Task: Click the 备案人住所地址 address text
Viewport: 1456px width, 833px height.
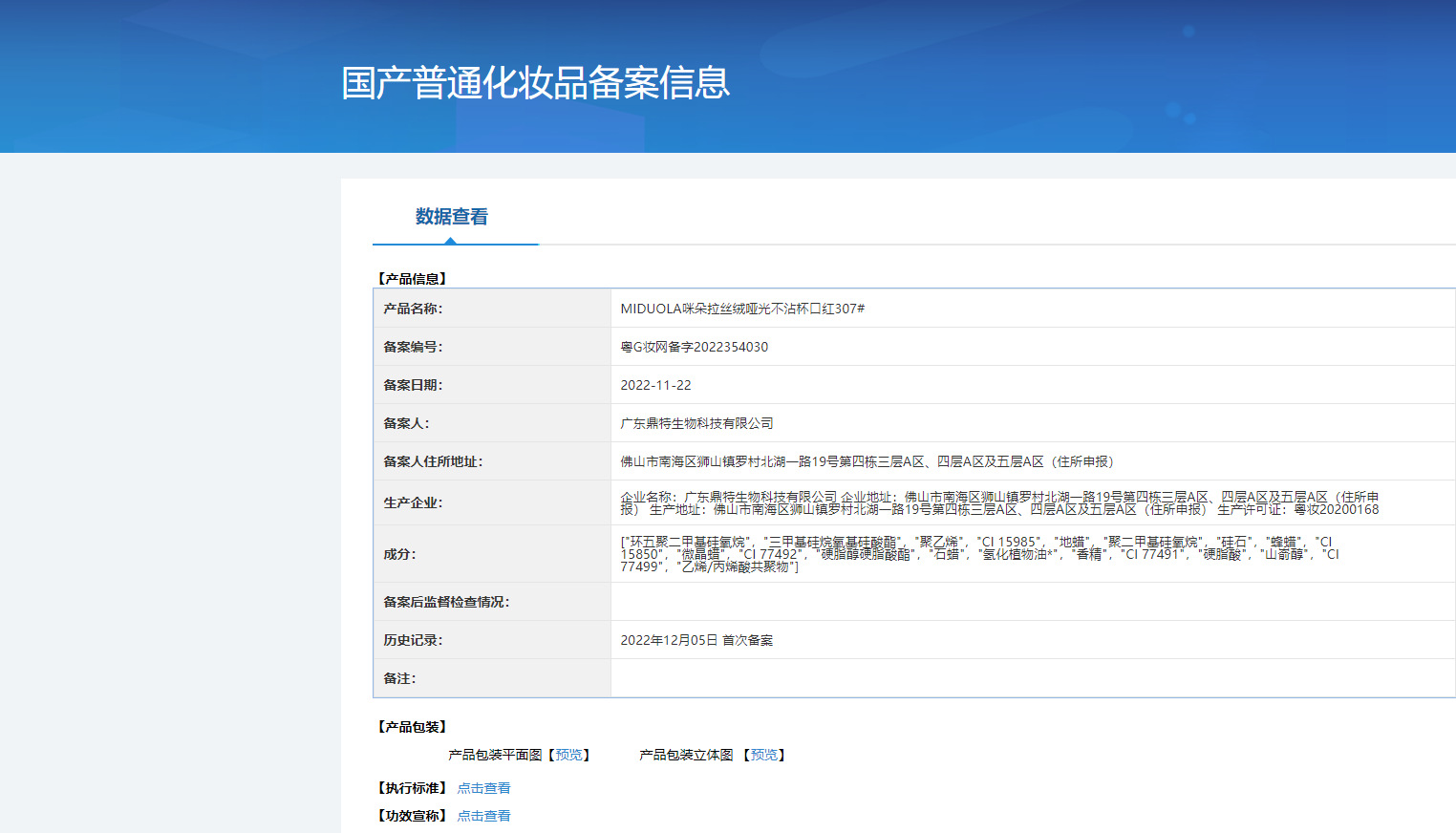Action: [867, 461]
